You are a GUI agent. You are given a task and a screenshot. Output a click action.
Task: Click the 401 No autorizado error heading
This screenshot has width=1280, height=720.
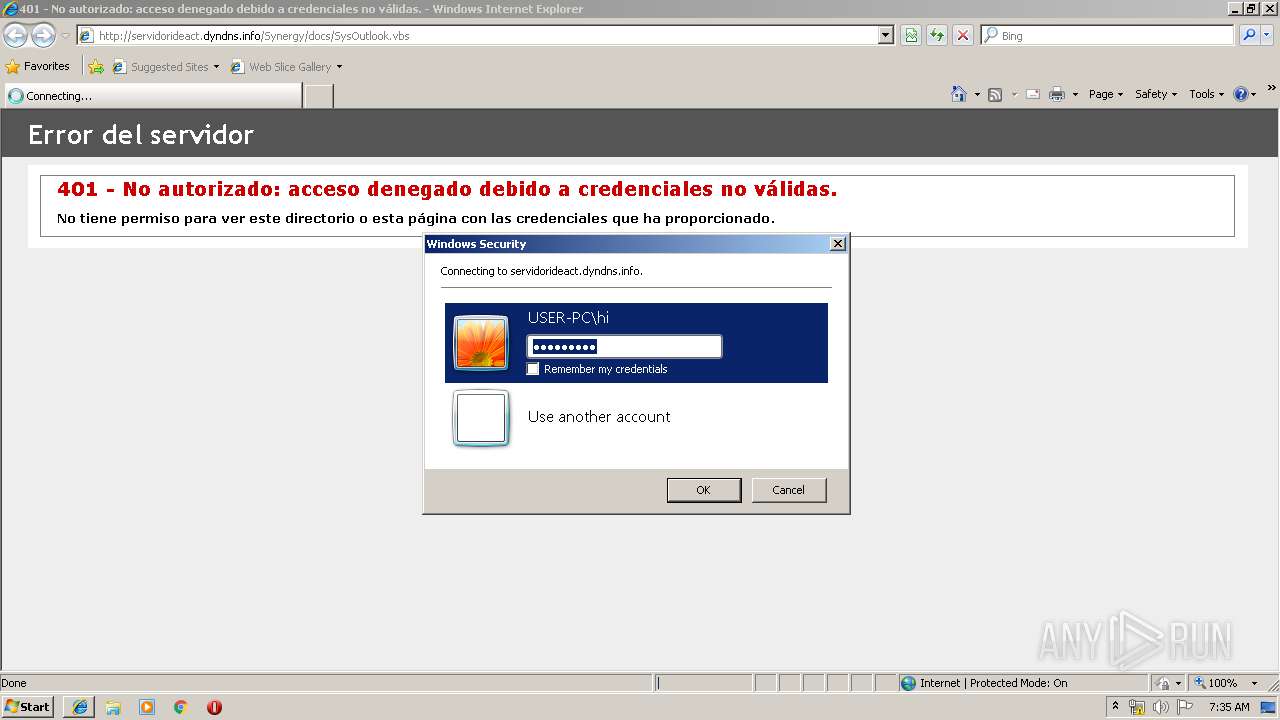[x=447, y=189]
